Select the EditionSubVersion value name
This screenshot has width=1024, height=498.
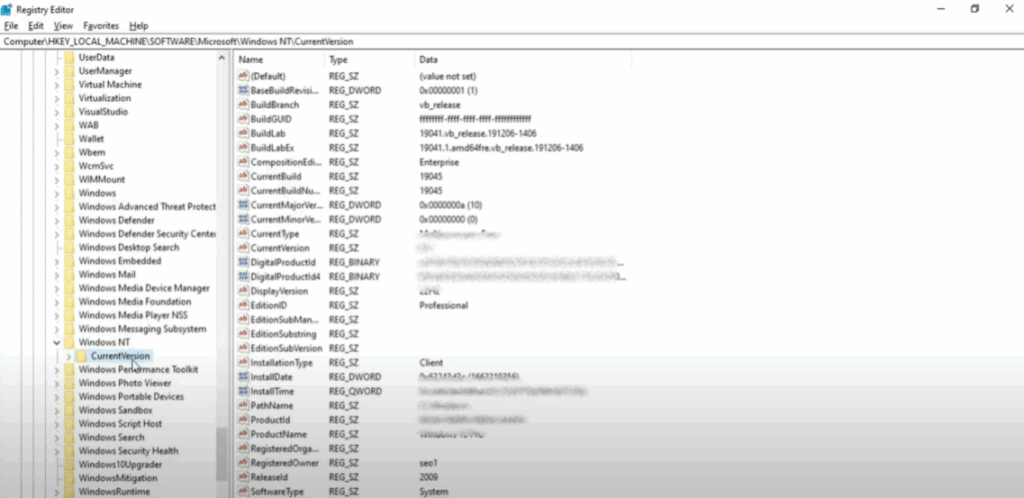point(286,349)
